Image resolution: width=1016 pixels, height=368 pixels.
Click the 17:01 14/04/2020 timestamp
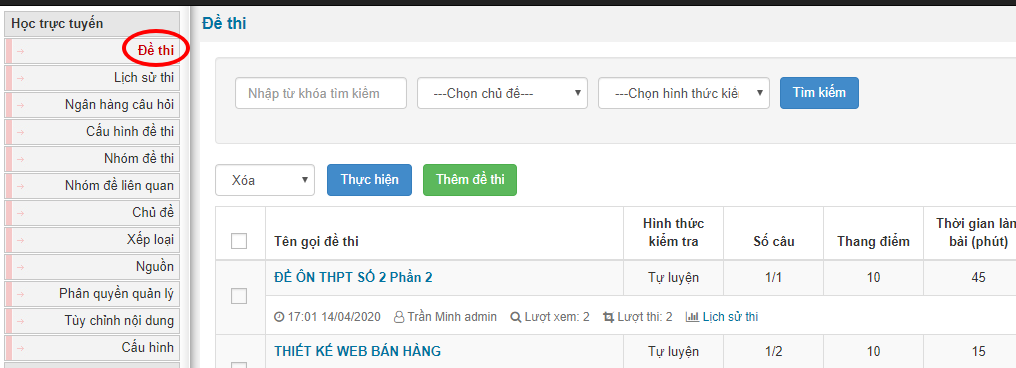(x=334, y=317)
